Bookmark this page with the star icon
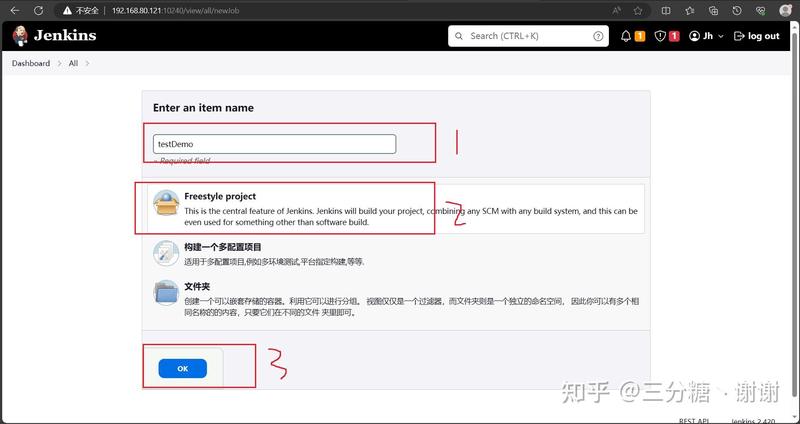 (x=638, y=10)
